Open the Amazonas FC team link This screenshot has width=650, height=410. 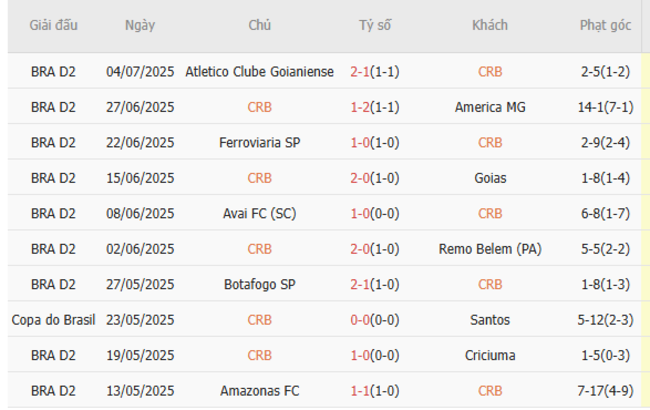point(260,391)
